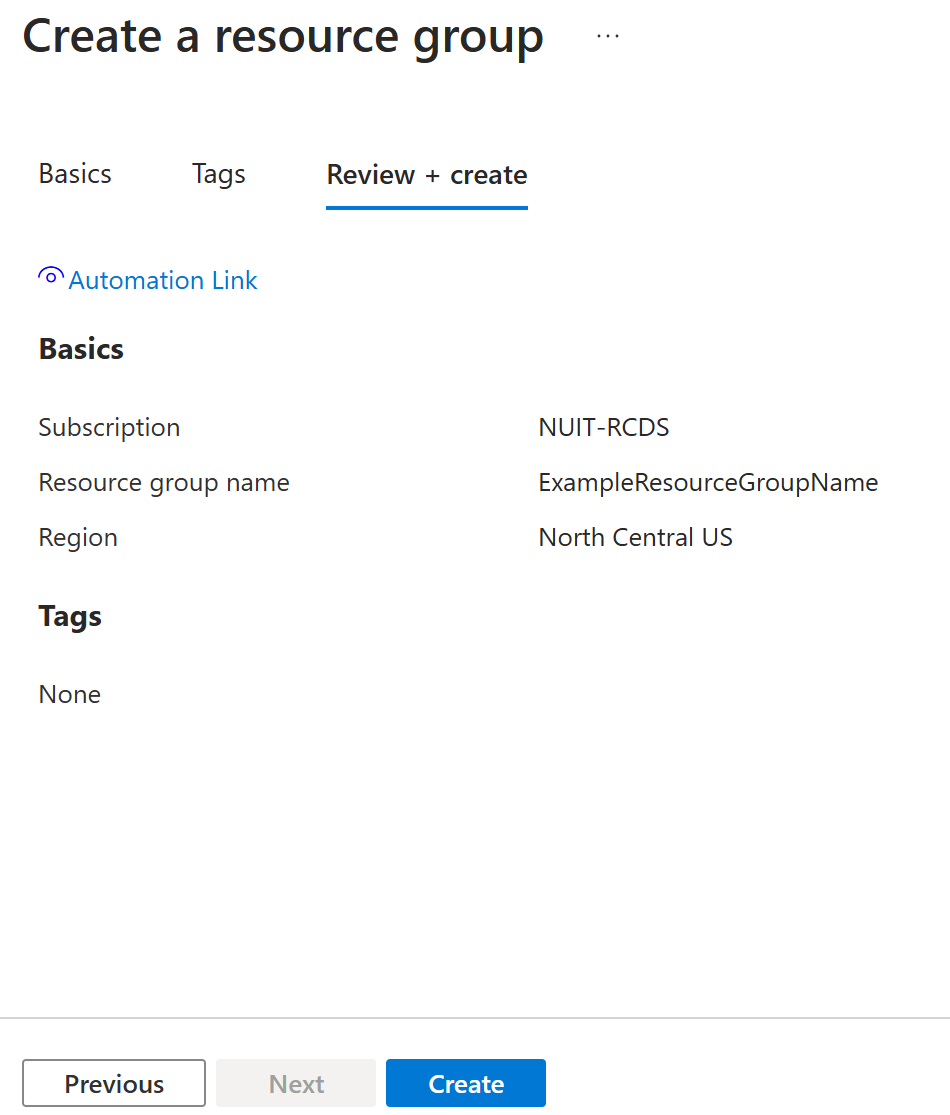
Task: Click the horizontal divider above the footer buttons
Action: point(475,1018)
